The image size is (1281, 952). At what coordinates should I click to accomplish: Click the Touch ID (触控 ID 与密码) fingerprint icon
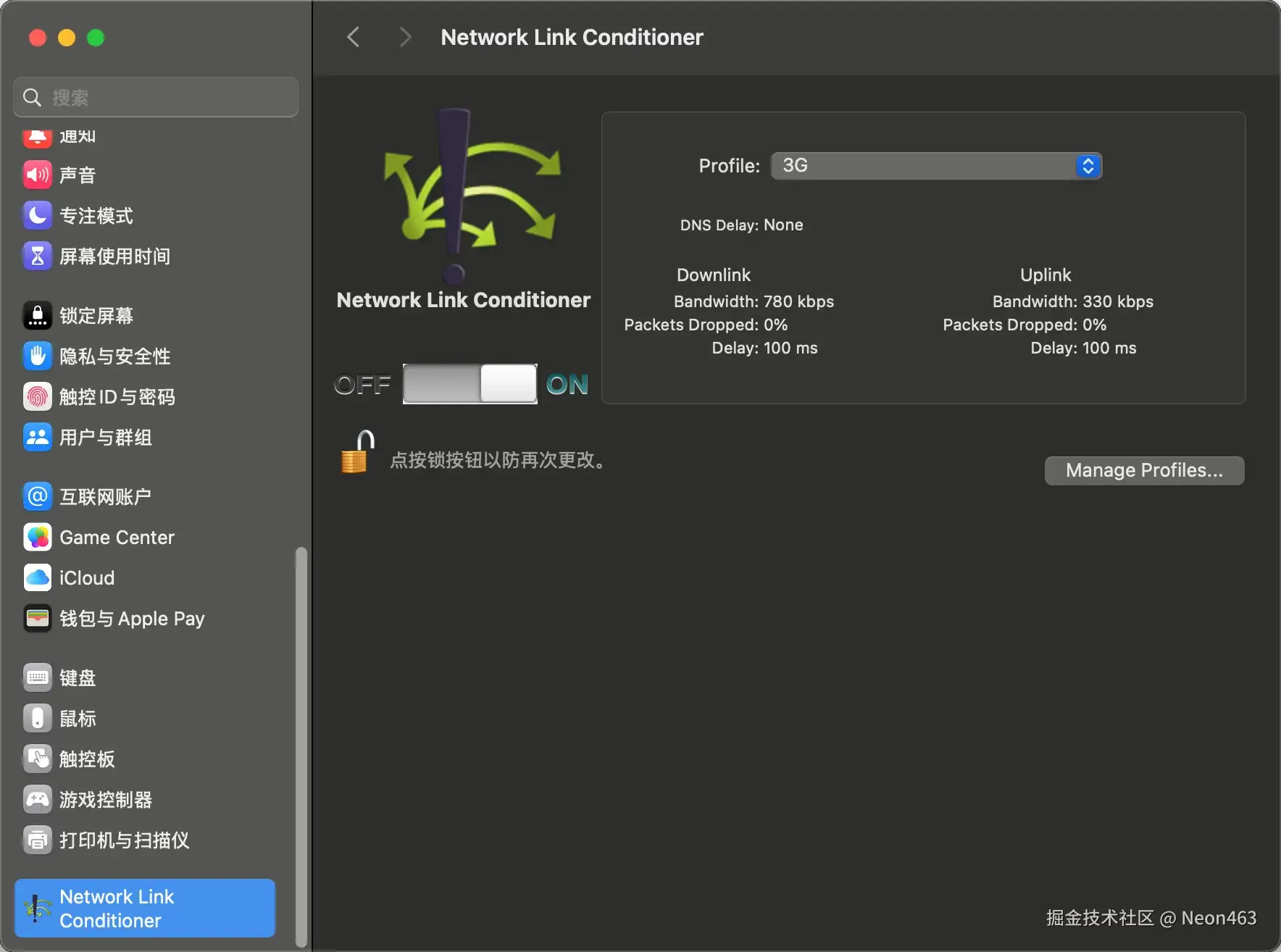coord(38,396)
